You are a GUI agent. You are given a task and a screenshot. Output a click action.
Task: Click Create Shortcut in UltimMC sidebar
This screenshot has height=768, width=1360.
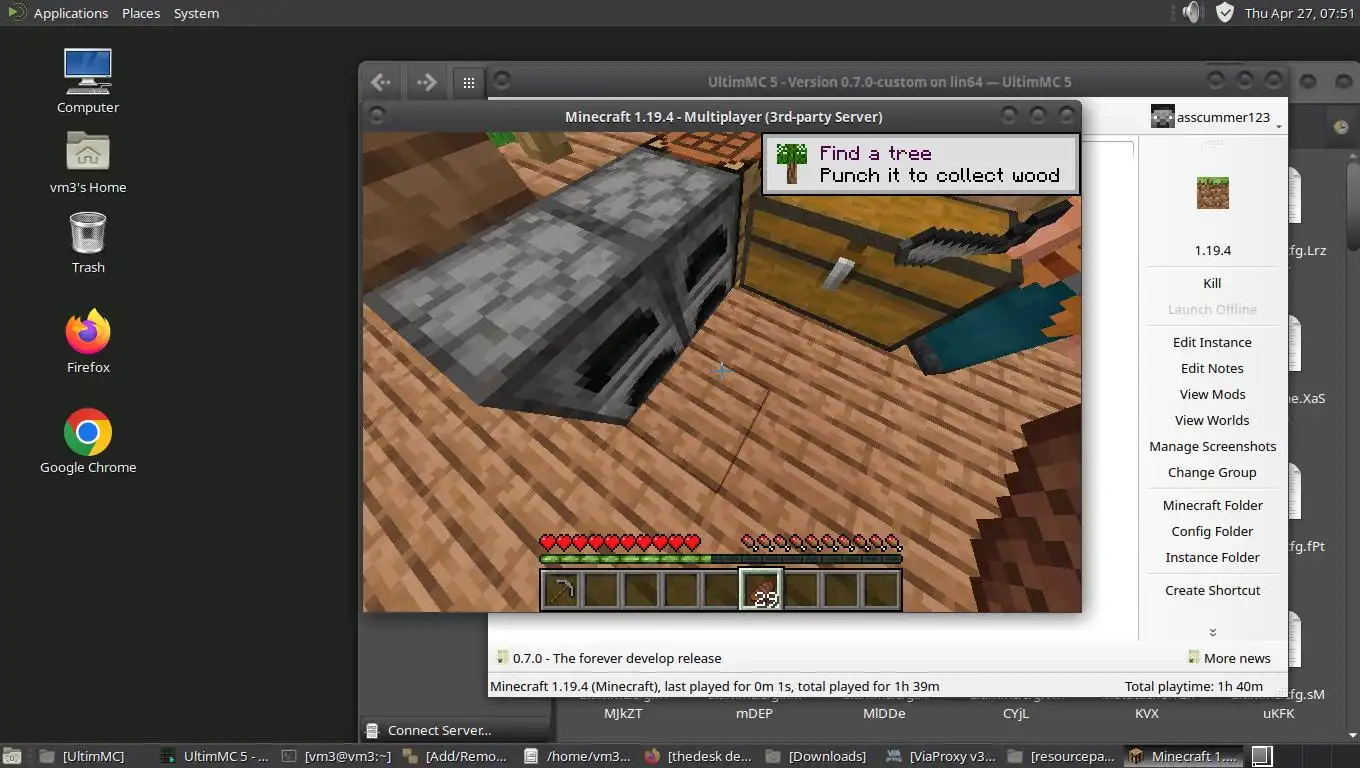pyautogui.click(x=1213, y=590)
